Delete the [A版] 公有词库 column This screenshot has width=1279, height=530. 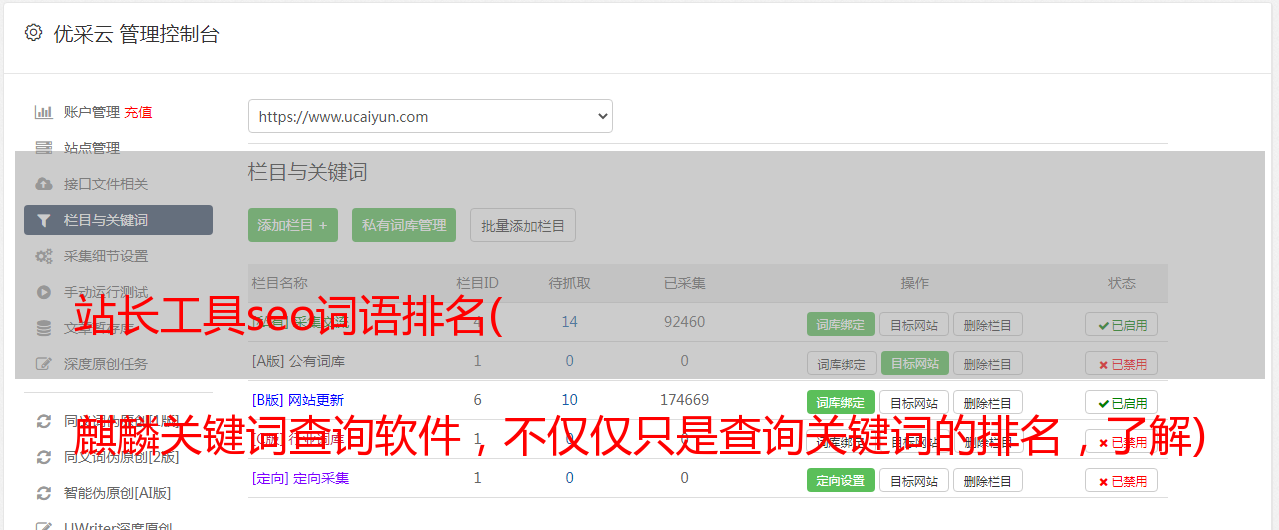tap(988, 363)
